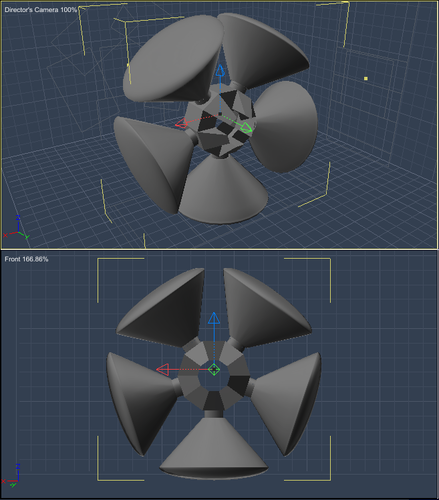Click blue Z-axis arrow in Director's Camera view
The image size is (439, 500).
coord(220,71)
